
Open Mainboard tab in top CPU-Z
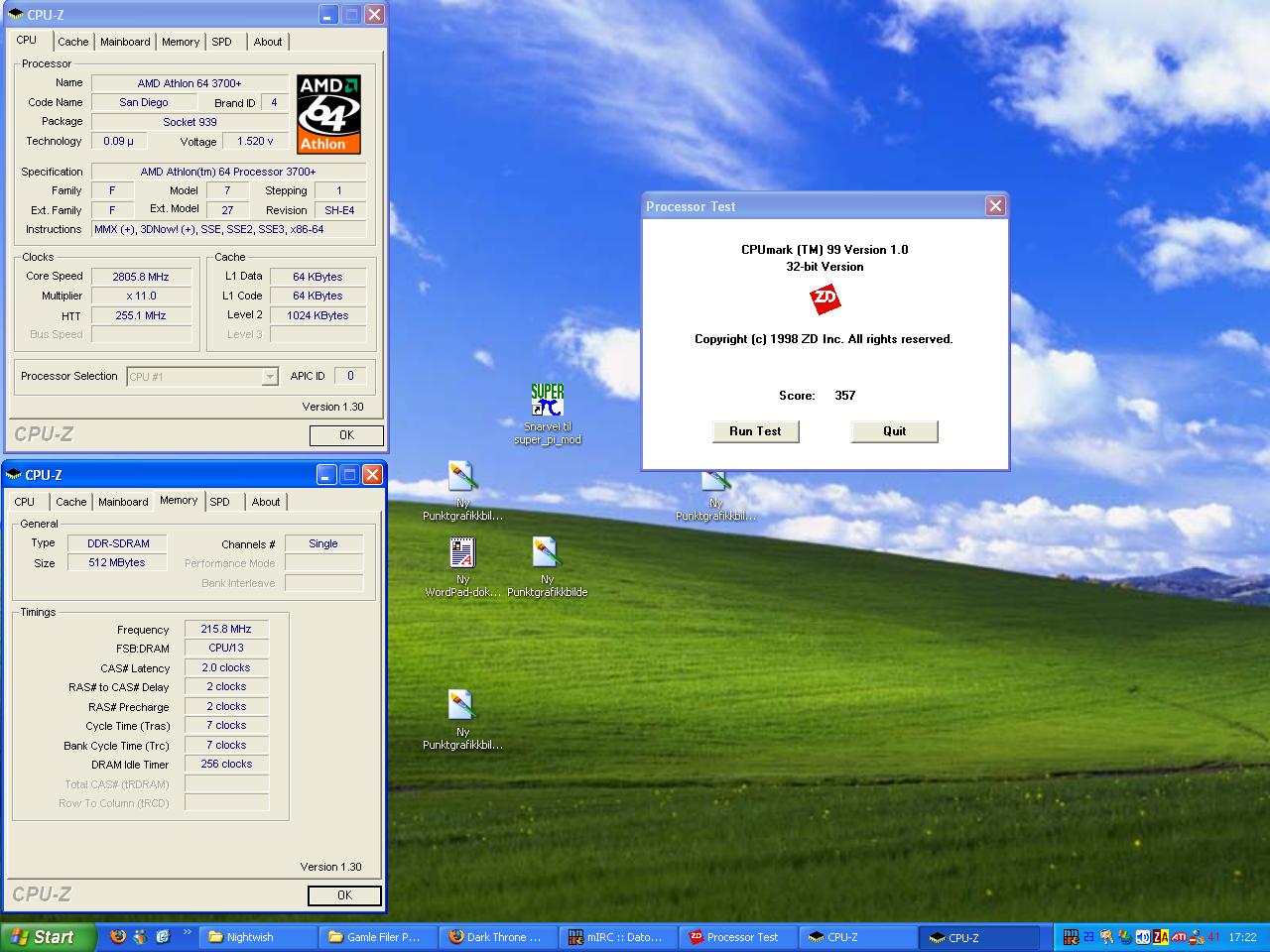pyautogui.click(x=125, y=42)
